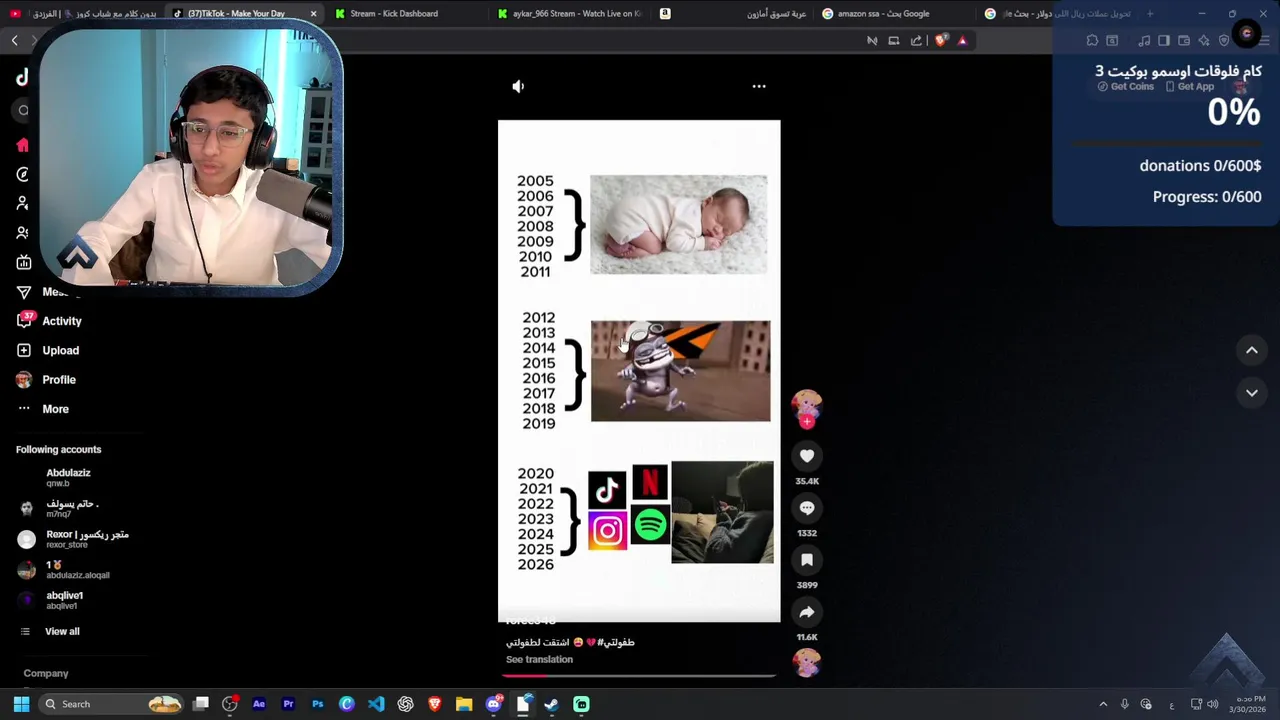Go back with the browser back arrow
Viewport: 1280px width, 720px height.
pos(14,40)
